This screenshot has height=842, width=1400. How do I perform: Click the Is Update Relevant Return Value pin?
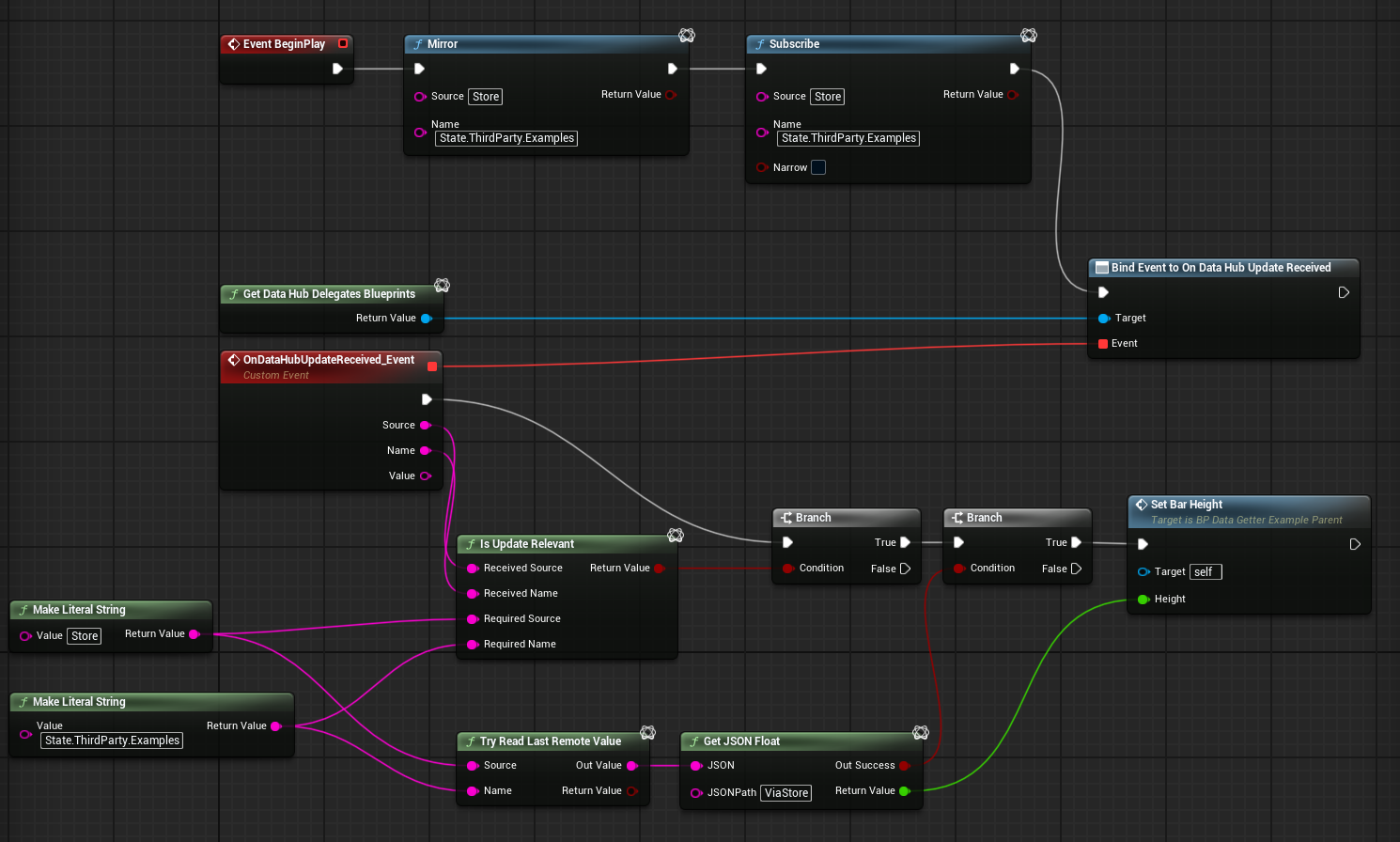click(x=659, y=569)
